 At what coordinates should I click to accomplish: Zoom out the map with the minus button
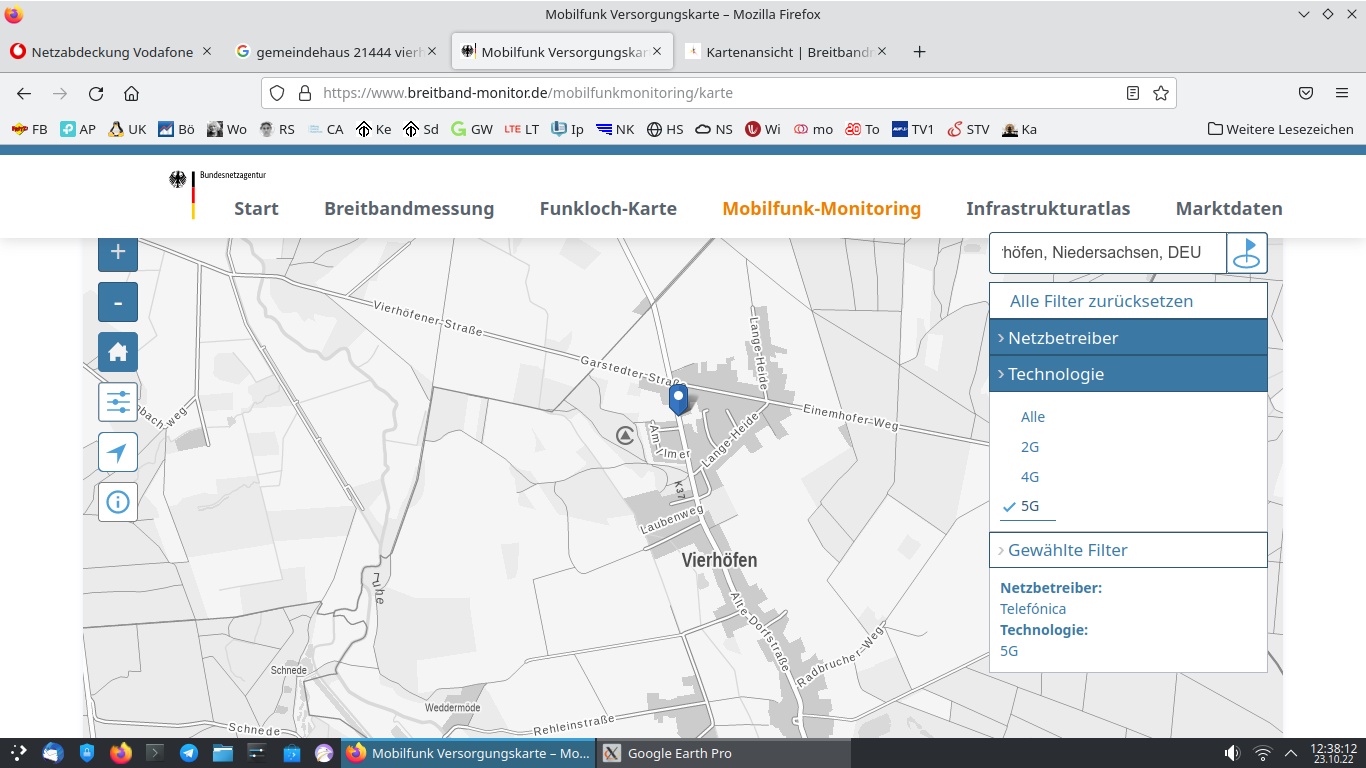coord(118,302)
